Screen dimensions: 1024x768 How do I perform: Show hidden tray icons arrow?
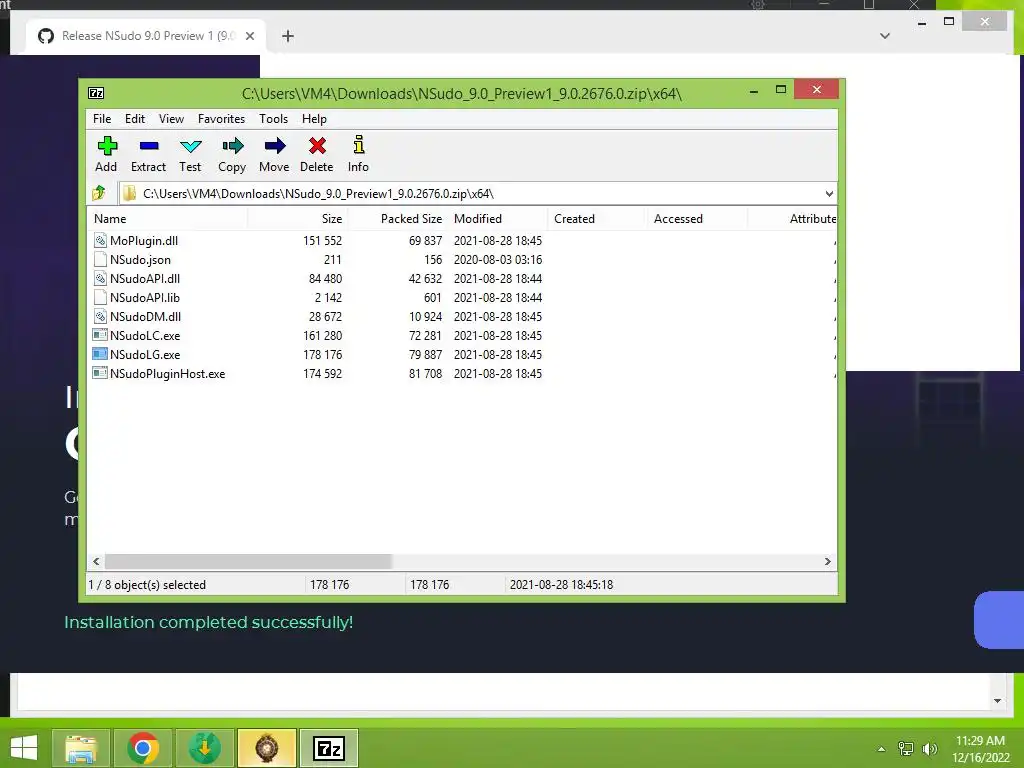click(882, 749)
